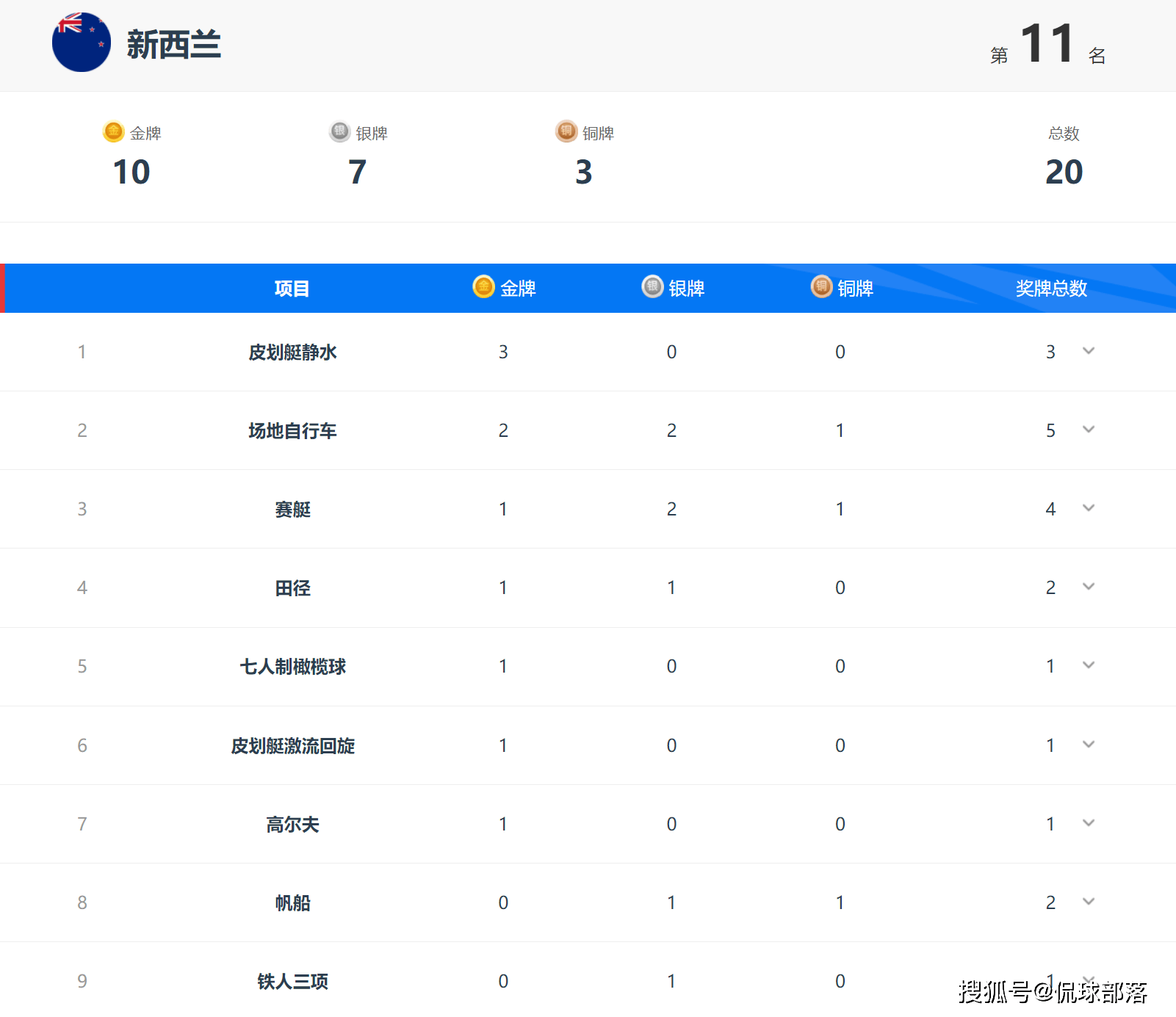Click 皮划艇静水 gold count 3
The width and height of the screenshot is (1176, 1017).
tap(503, 352)
